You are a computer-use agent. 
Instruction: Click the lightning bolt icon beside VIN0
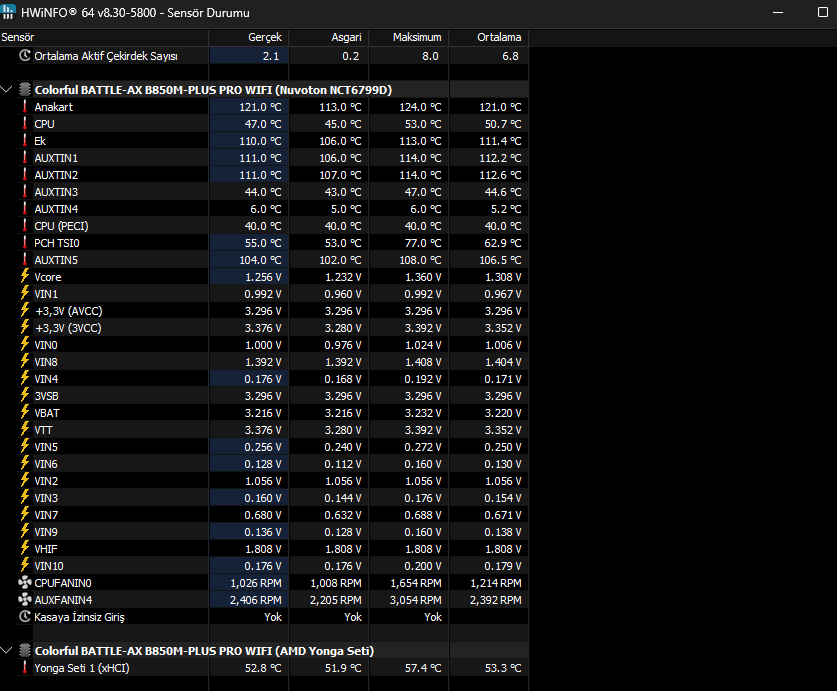coord(25,344)
